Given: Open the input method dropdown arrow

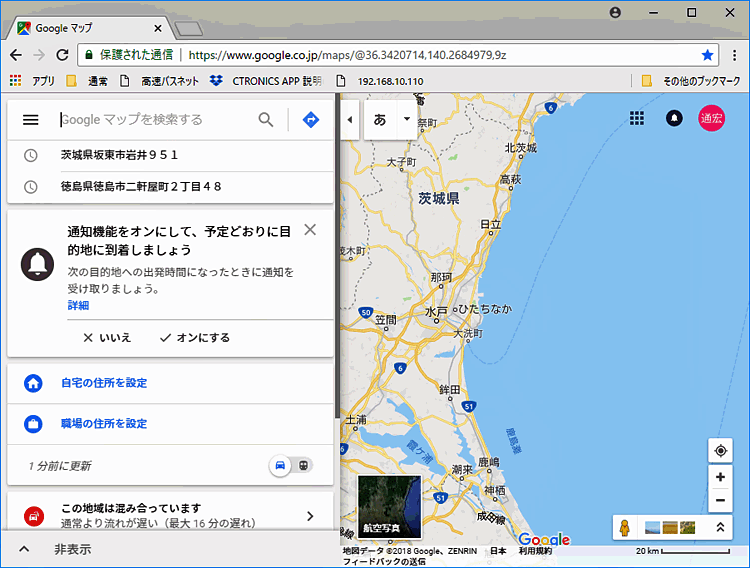Looking at the screenshot, I should coord(407,119).
